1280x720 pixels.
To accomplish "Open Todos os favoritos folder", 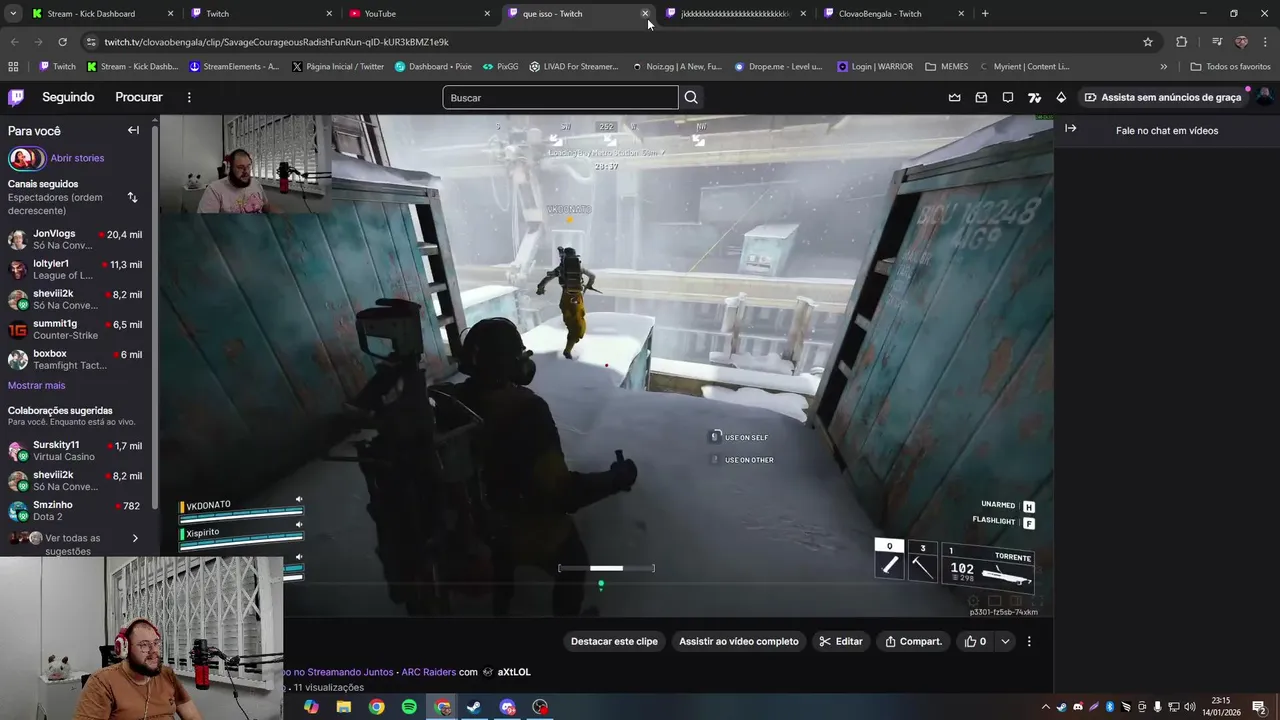I will click(x=1230, y=67).
